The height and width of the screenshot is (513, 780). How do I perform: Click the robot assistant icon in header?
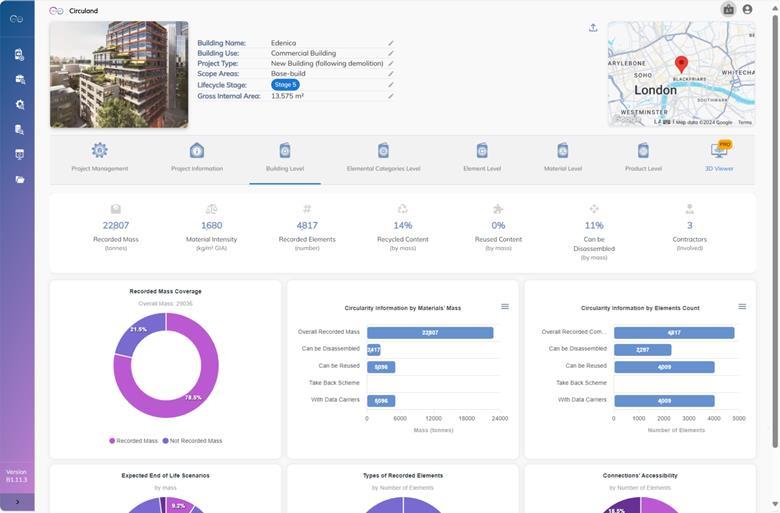728,10
